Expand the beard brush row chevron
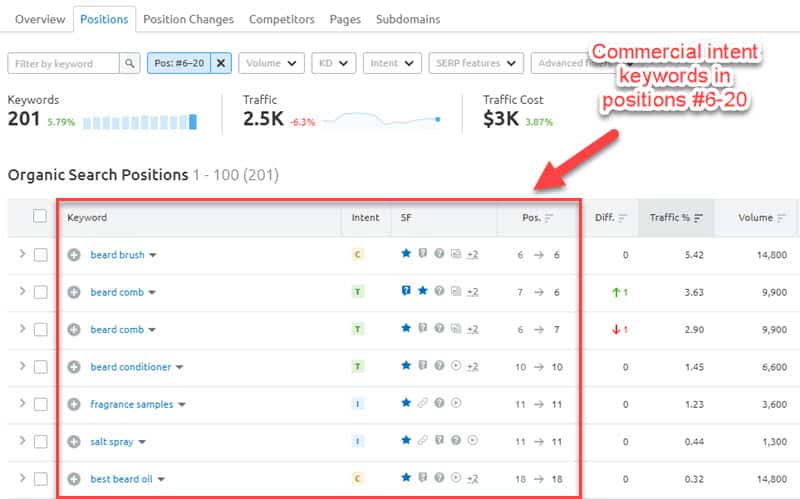 coord(22,254)
